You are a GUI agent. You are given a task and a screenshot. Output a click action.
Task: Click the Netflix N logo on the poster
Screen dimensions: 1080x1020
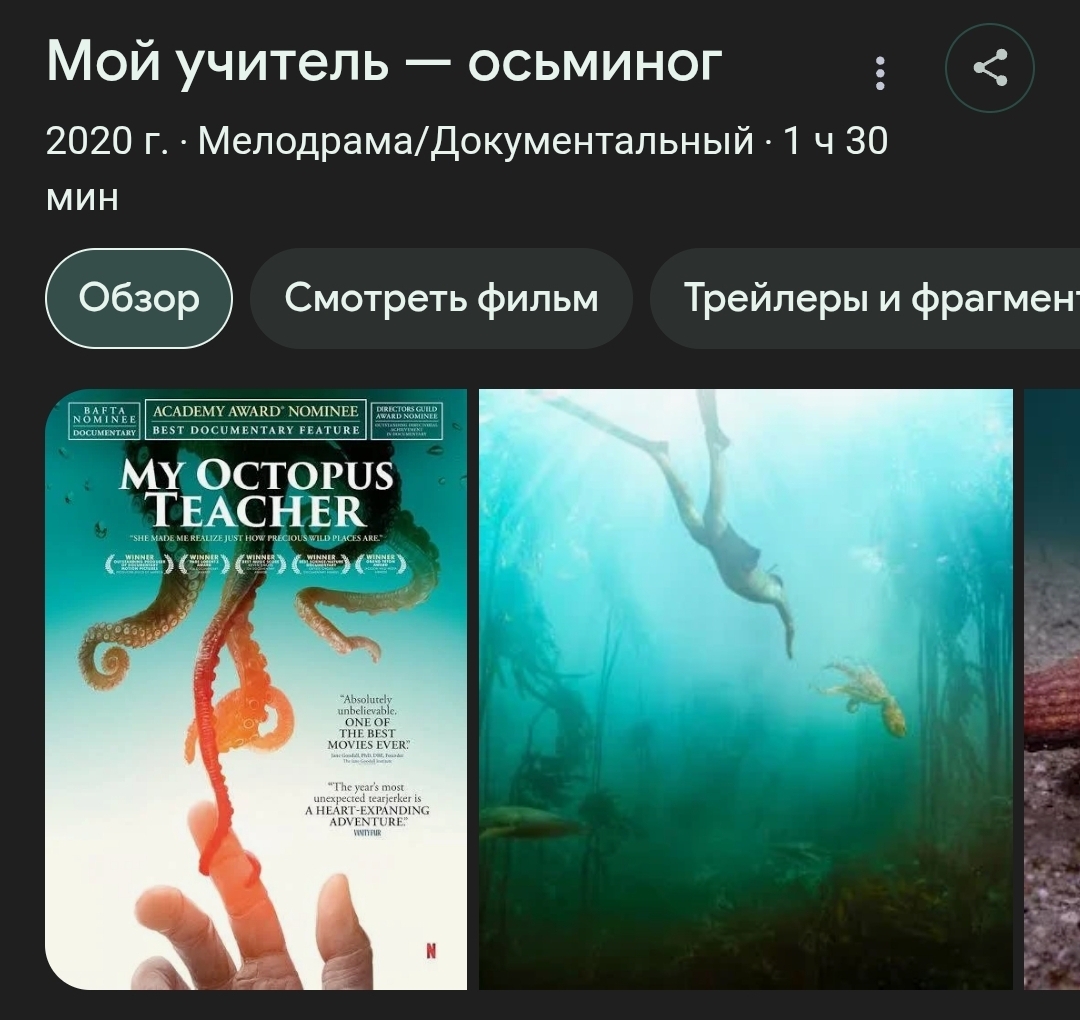click(430, 950)
